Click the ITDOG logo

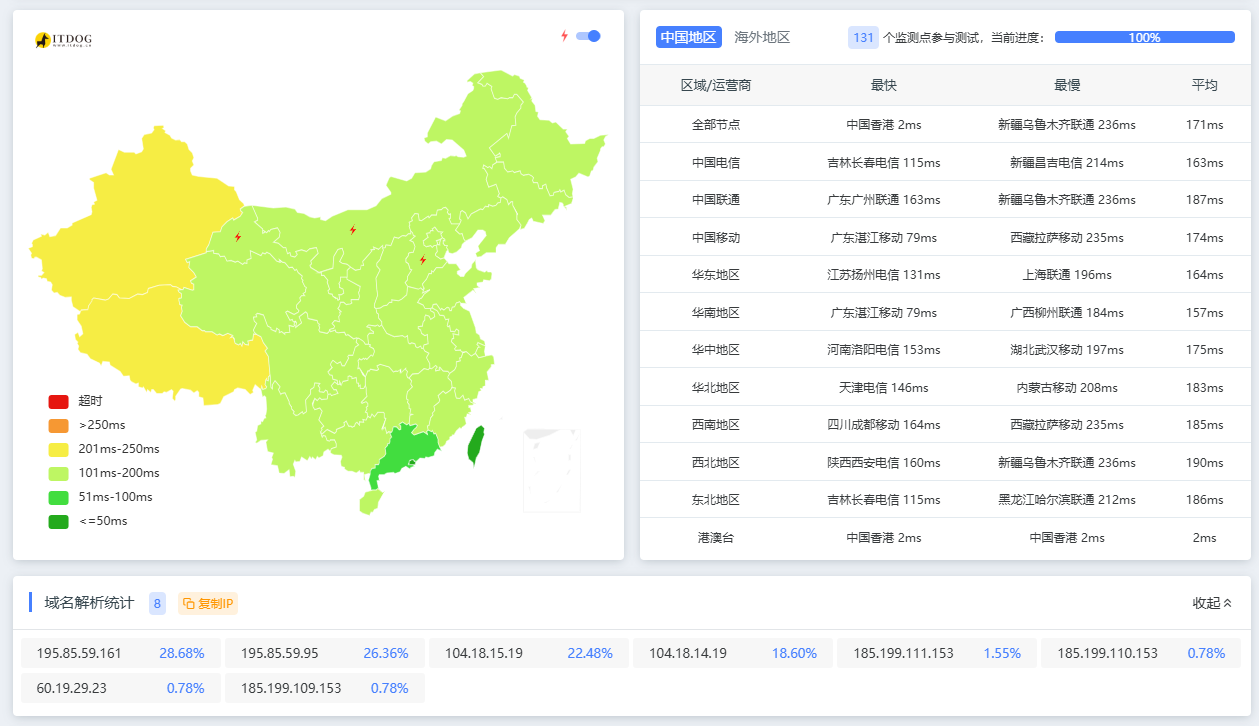point(64,40)
